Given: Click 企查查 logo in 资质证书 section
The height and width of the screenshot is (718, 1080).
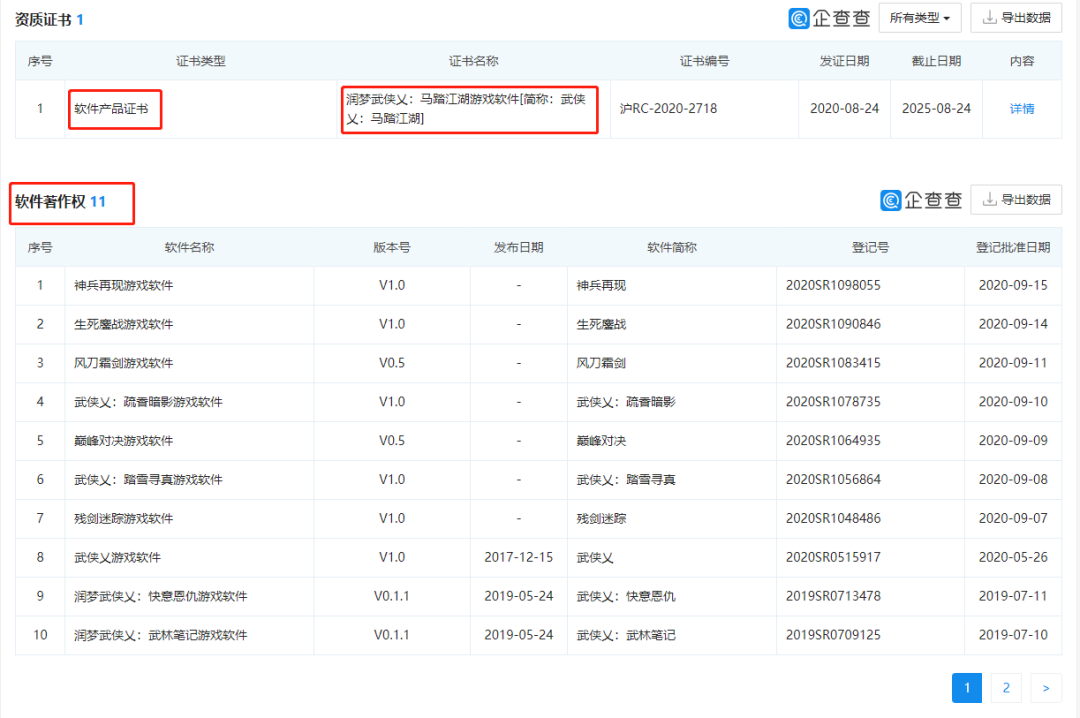Looking at the screenshot, I should pos(829,18).
